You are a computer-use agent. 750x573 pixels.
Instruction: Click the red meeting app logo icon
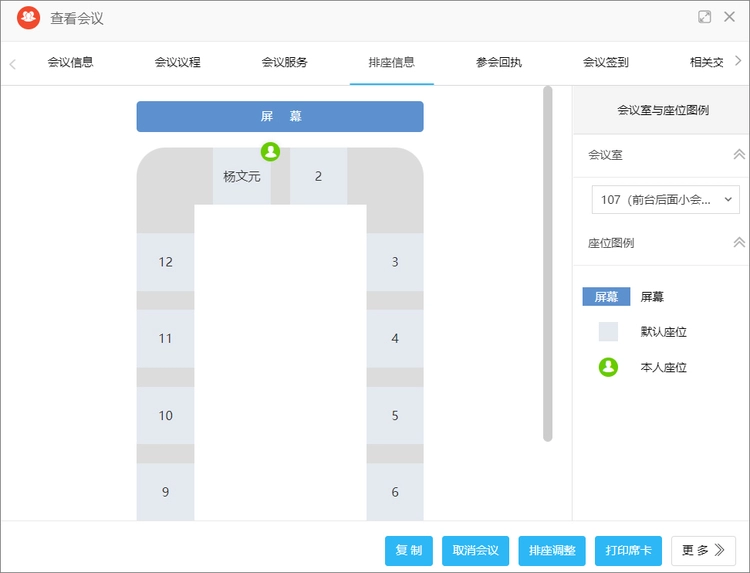coord(28,18)
